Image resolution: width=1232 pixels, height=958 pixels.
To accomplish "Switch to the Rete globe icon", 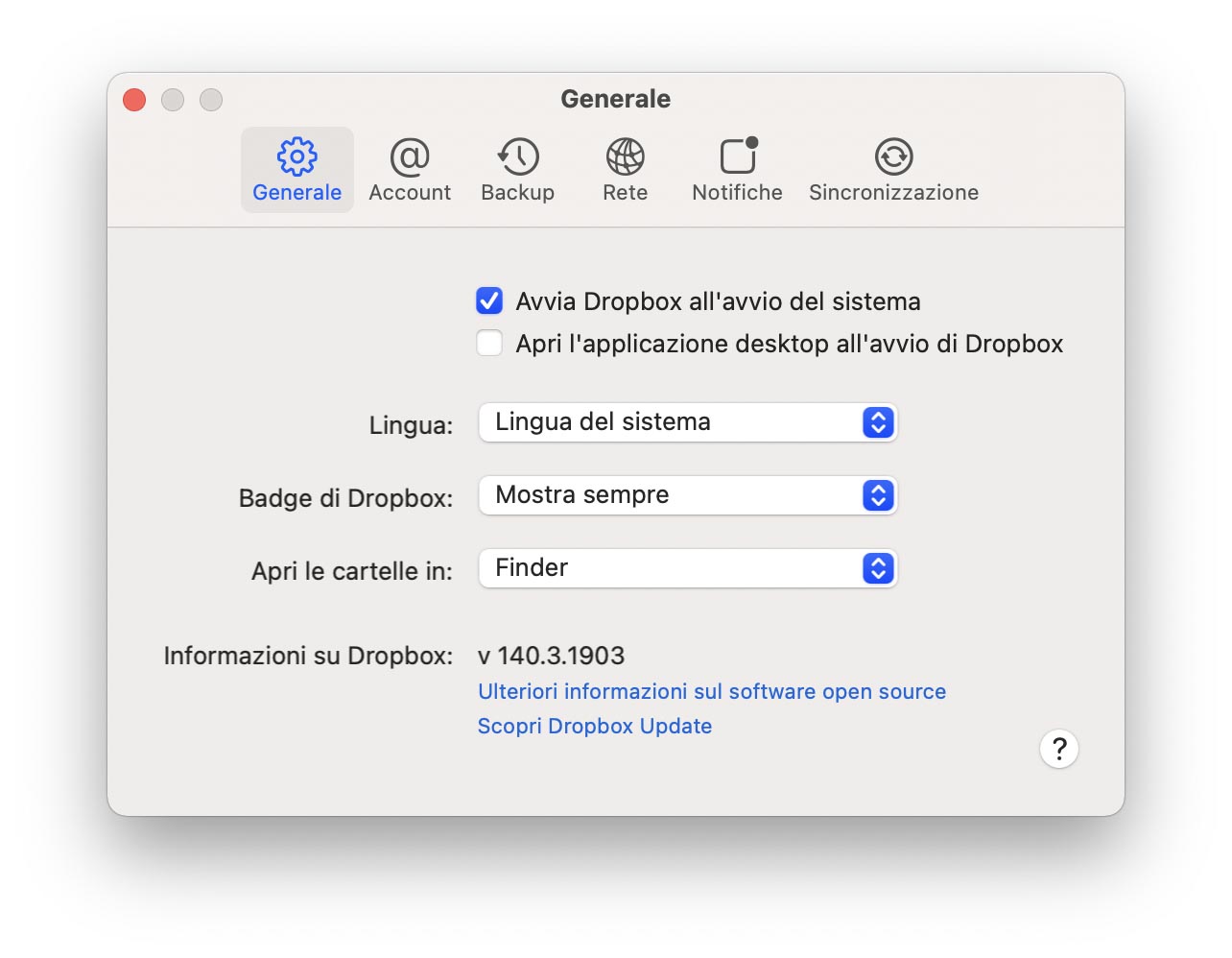I will 625,156.
